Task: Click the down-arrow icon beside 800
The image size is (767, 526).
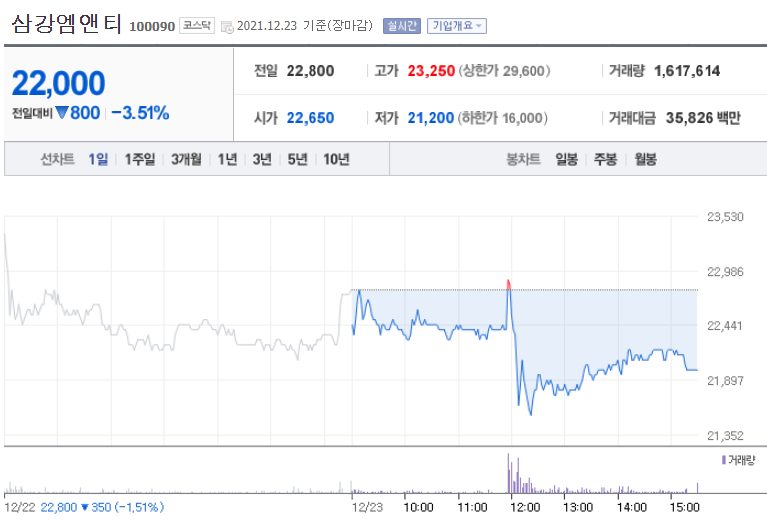Action: 62,113
